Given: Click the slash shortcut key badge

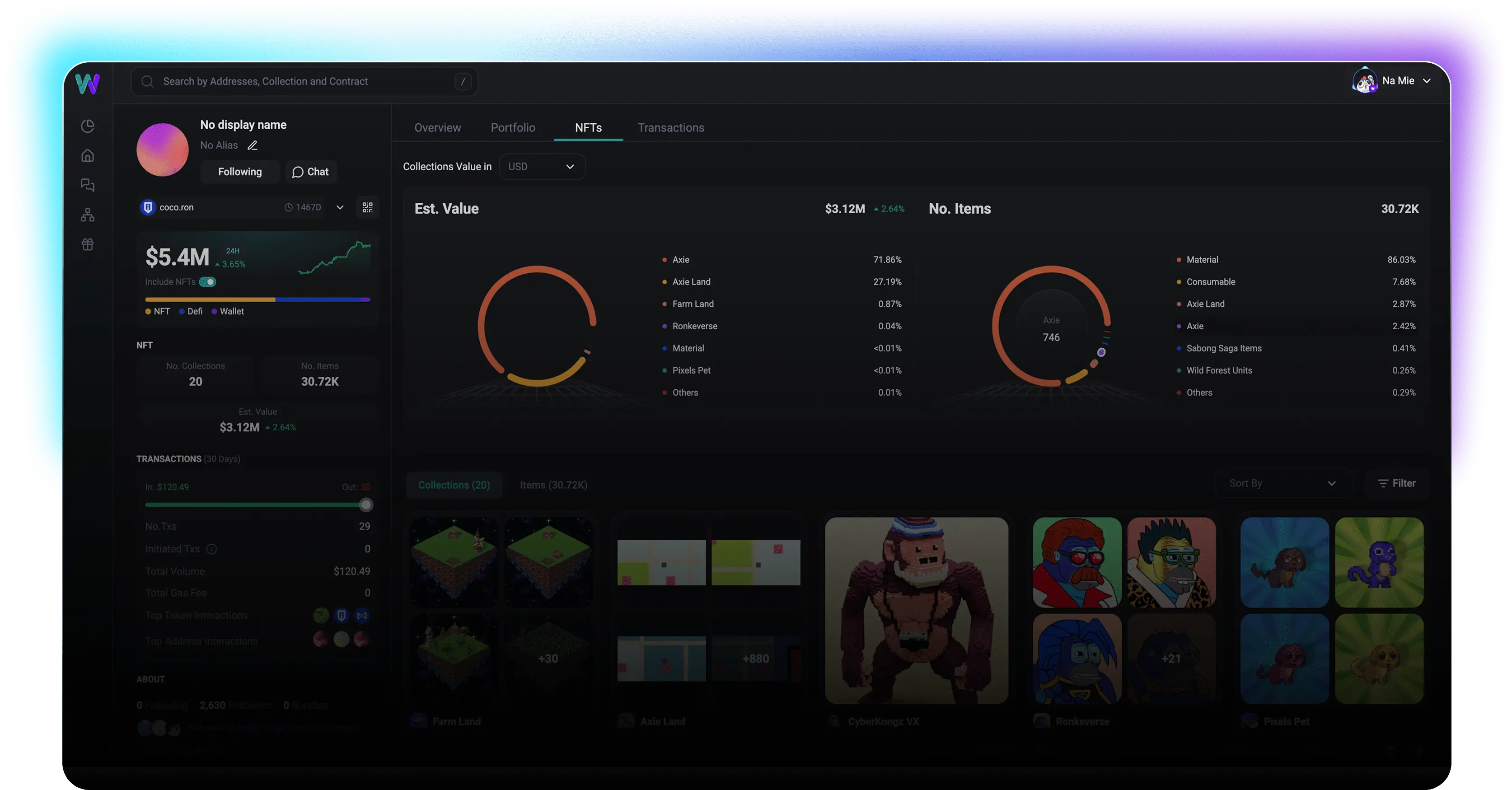Looking at the screenshot, I should (463, 82).
